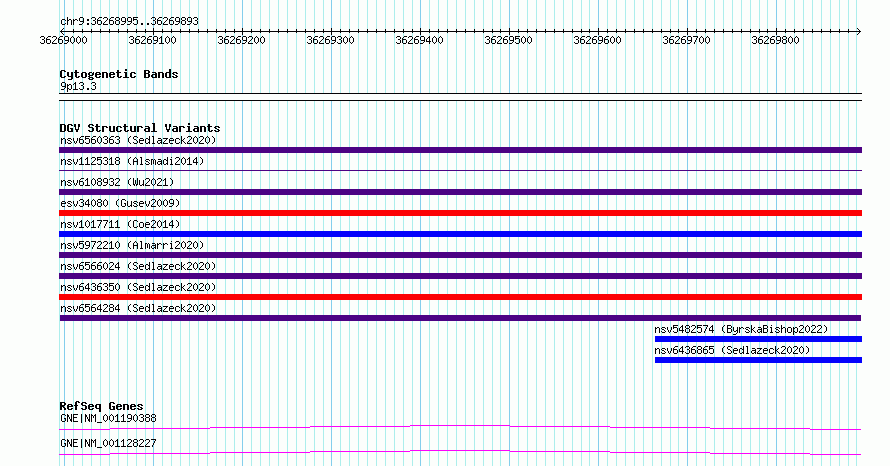
Task: Click the purple bar under nsv6566024
Action: click(x=460, y=276)
